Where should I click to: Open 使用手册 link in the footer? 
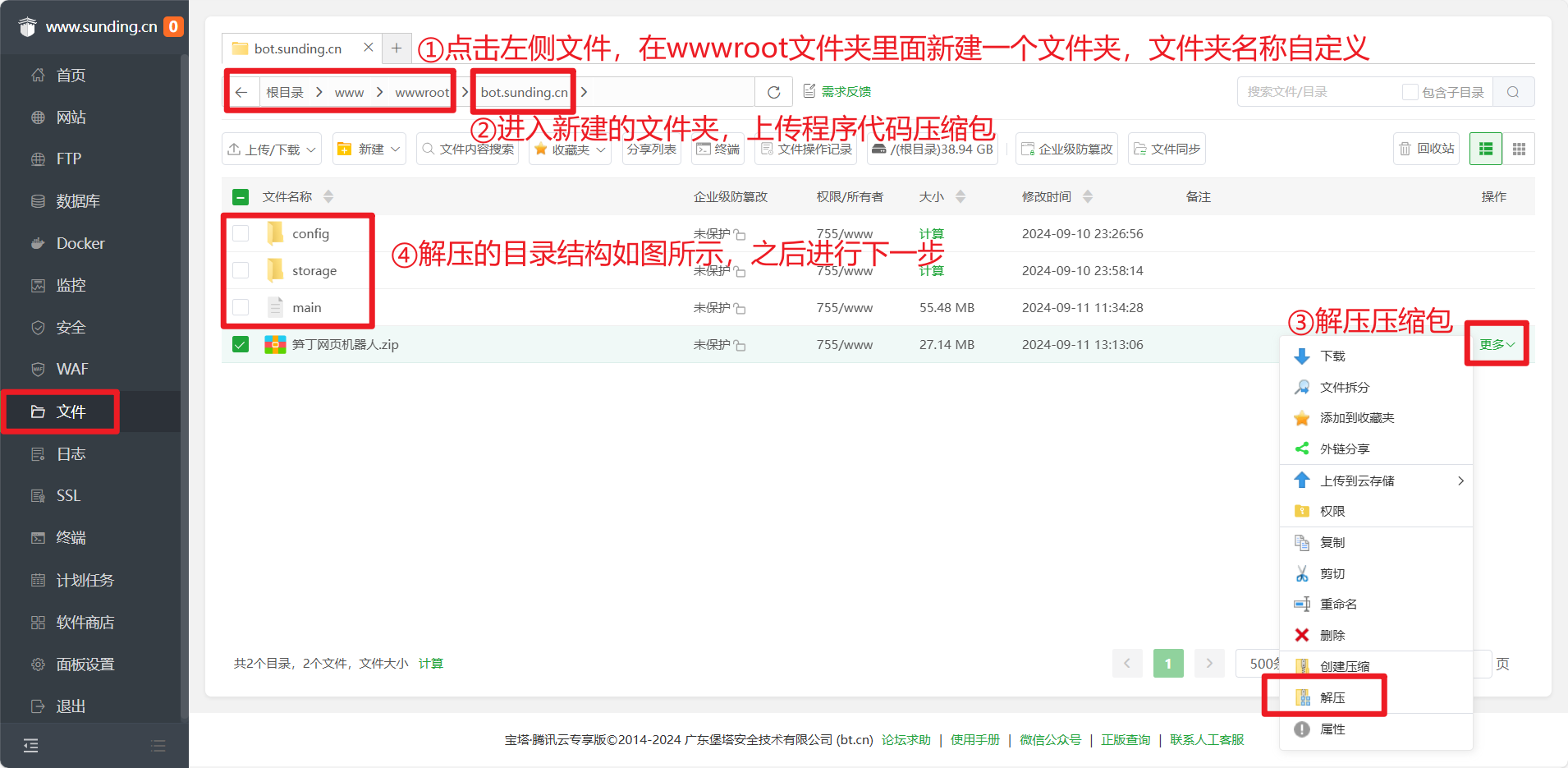pos(974,739)
